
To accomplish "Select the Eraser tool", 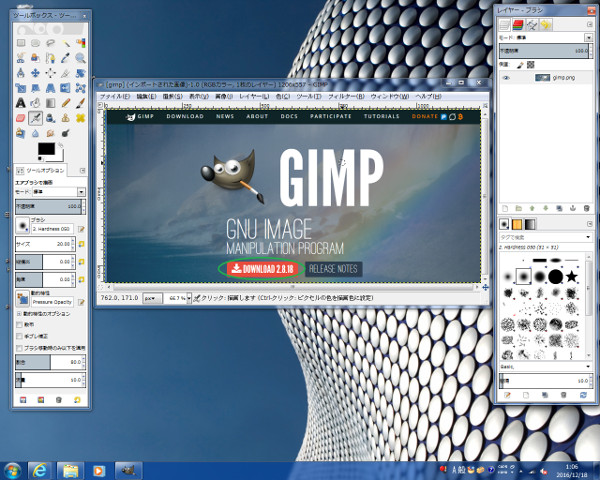I will 21,118.
